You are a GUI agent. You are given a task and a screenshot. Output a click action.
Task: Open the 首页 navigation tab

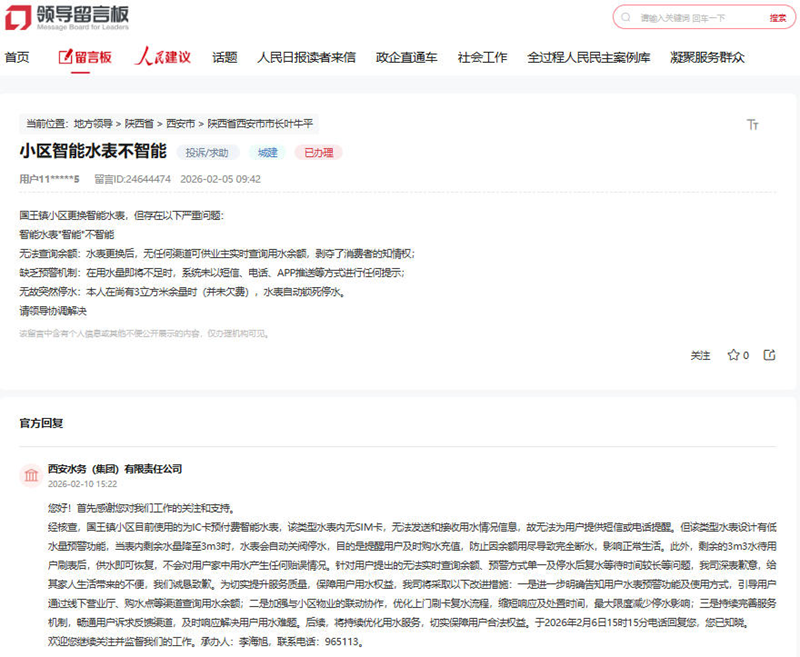pyautogui.click(x=18, y=57)
